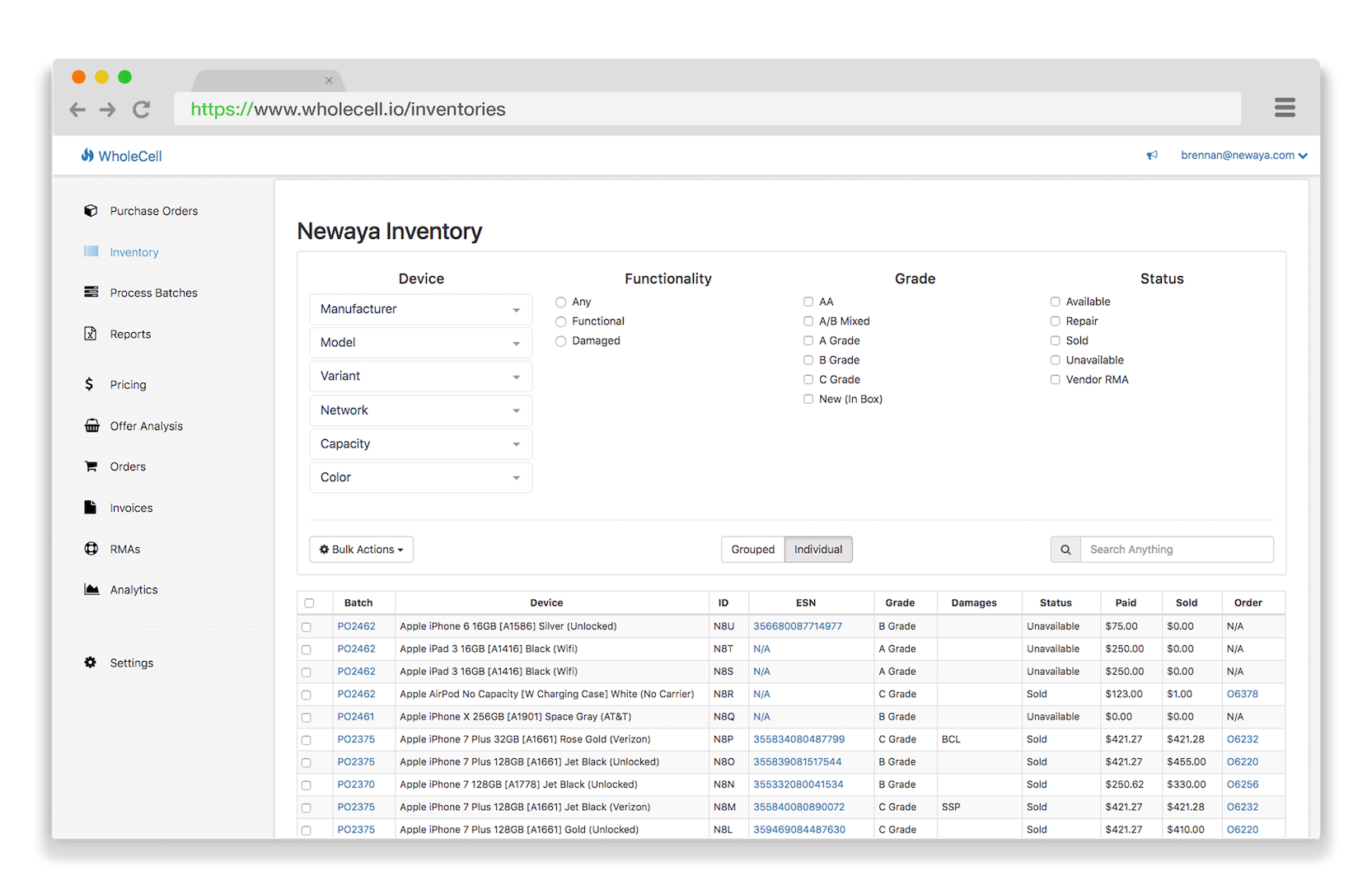
Task: Check the New (In Box) checkbox
Action: pos(808,399)
